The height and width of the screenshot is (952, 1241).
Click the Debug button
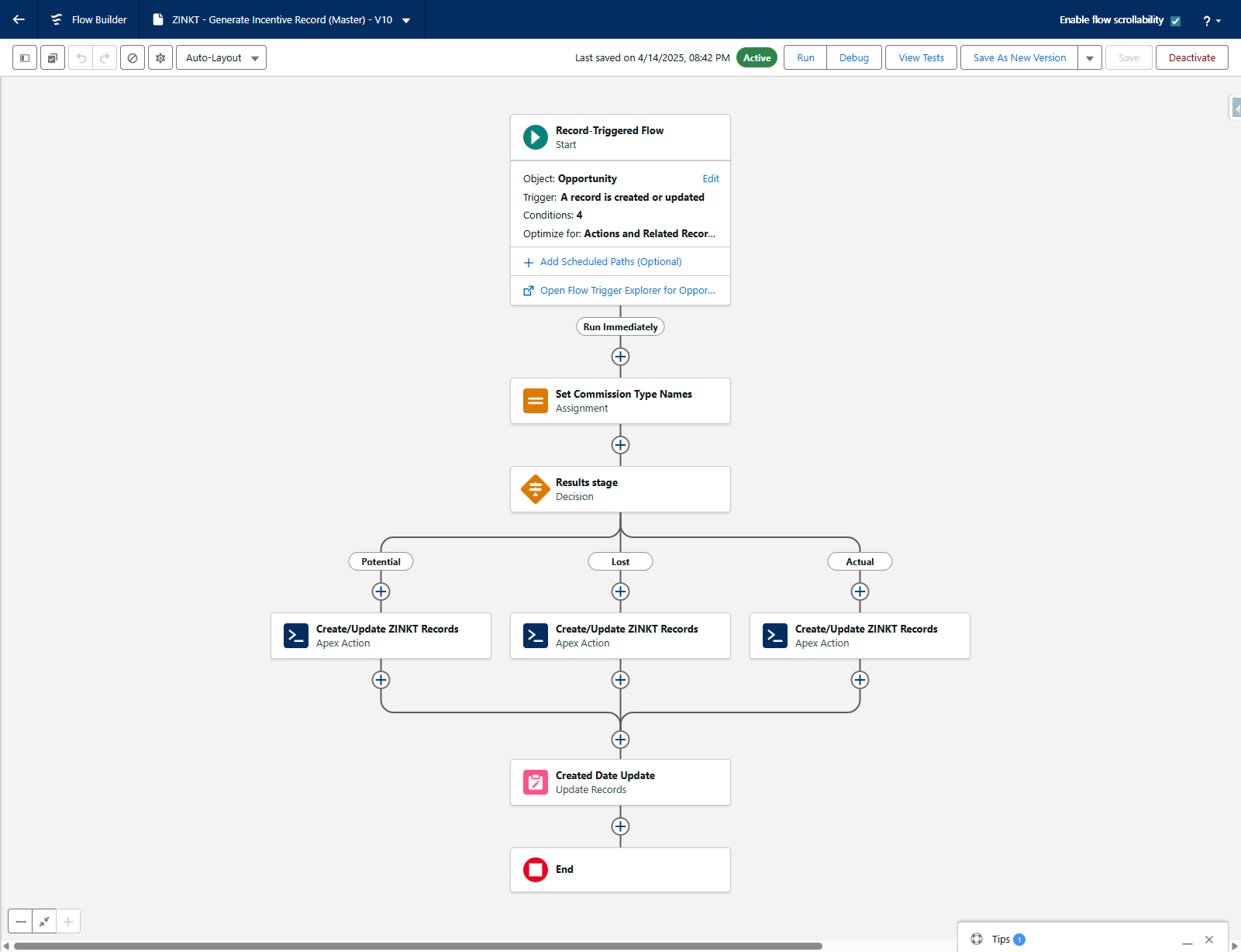[x=853, y=58]
